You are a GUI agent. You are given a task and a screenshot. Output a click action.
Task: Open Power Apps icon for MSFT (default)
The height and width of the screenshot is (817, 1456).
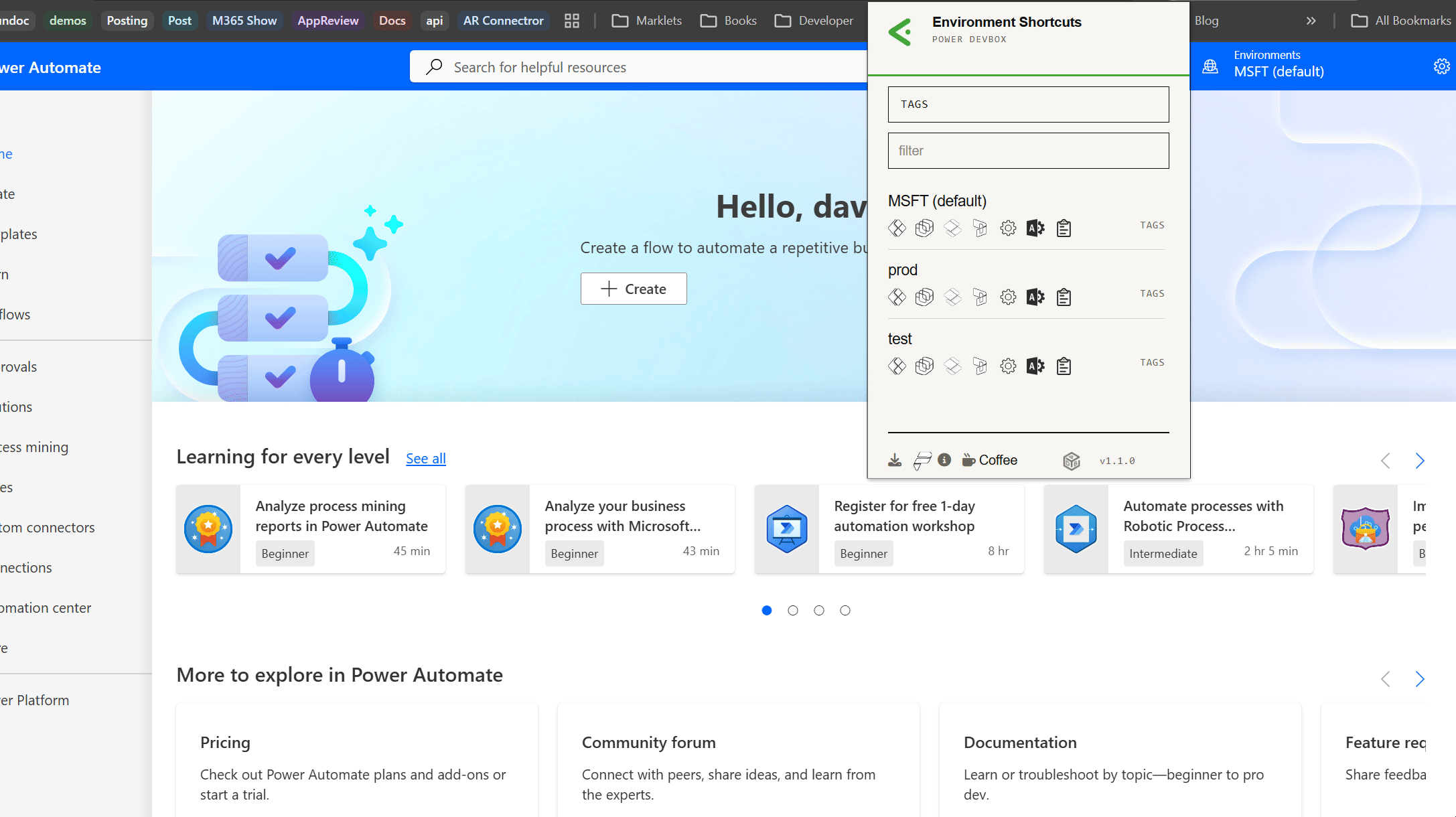pos(897,228)
